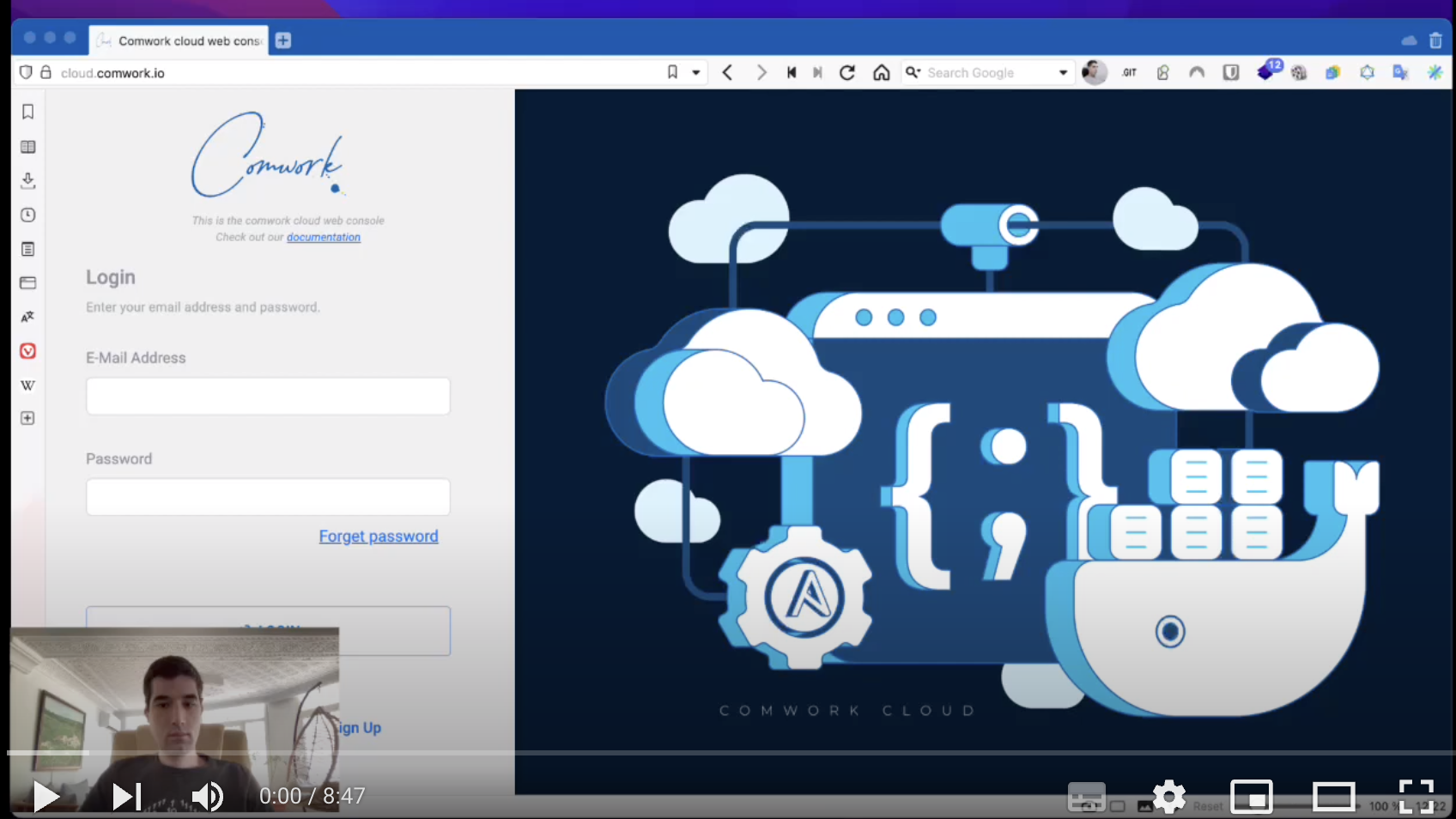This screenshot has width=1456, height=819.
Task: Open the Wikipedia web panel
Action: point(27,385)
